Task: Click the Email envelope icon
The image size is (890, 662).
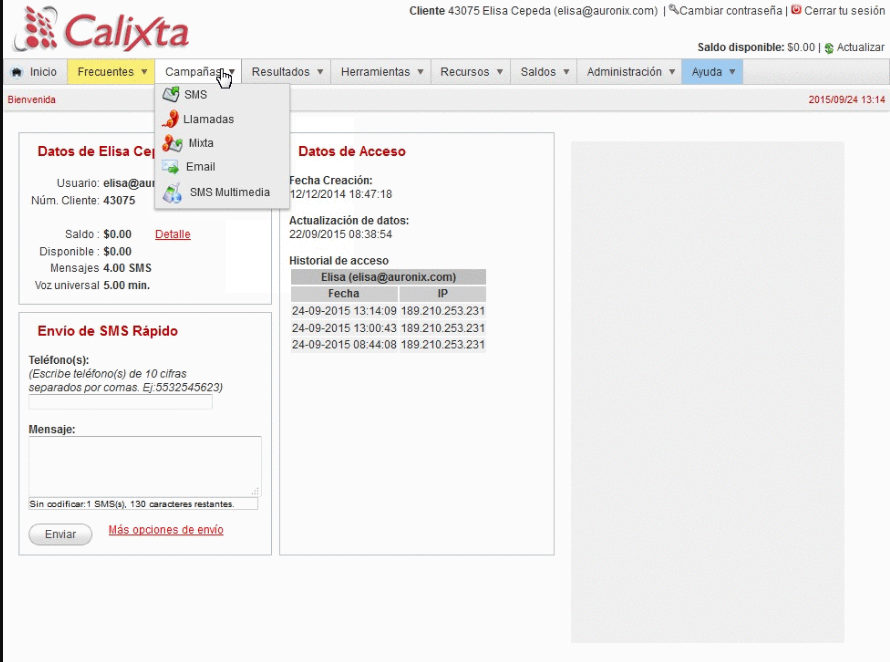Action: (x=171, y=165)
